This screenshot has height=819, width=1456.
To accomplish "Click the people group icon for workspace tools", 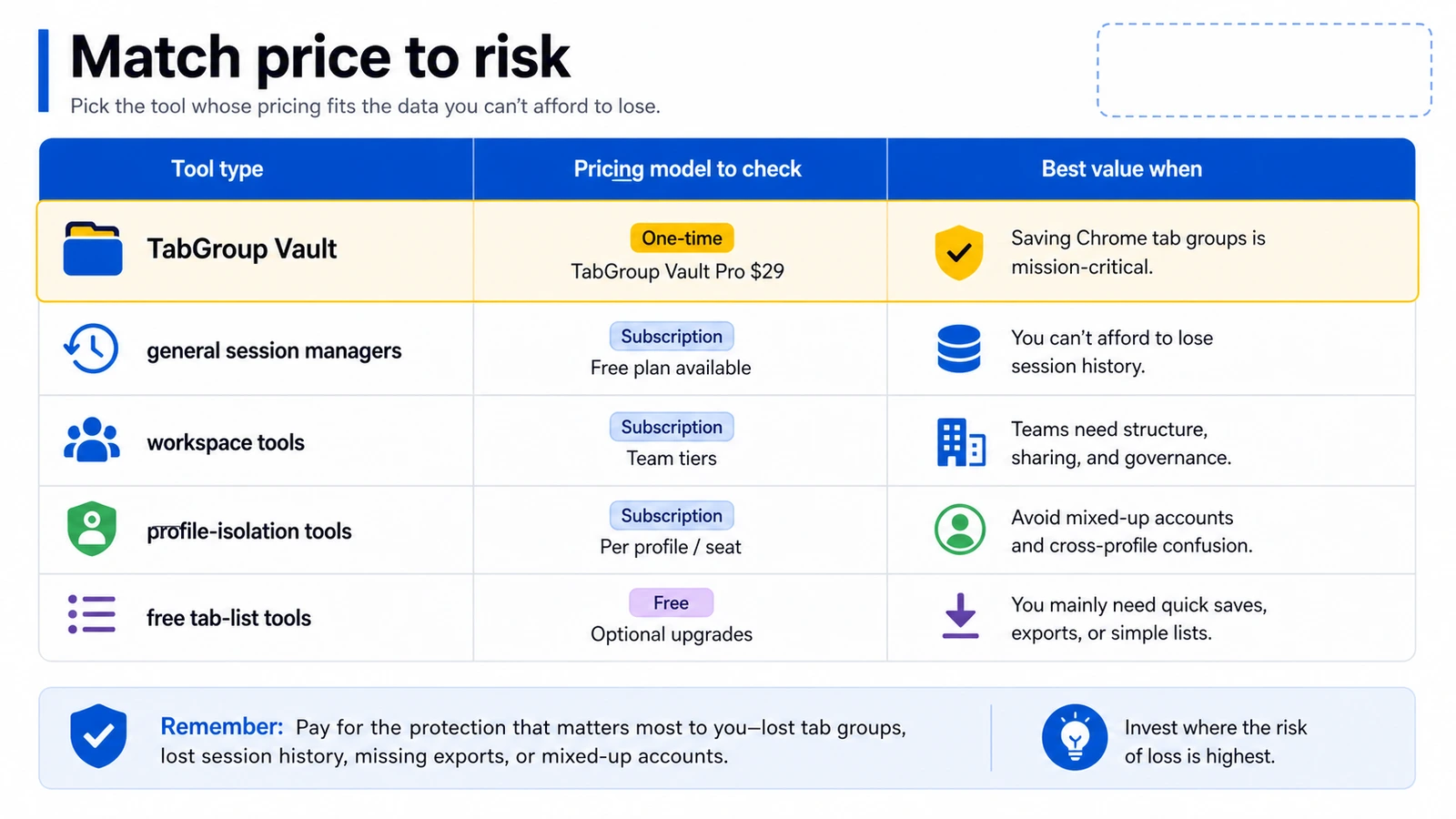I will coord(92,440).
